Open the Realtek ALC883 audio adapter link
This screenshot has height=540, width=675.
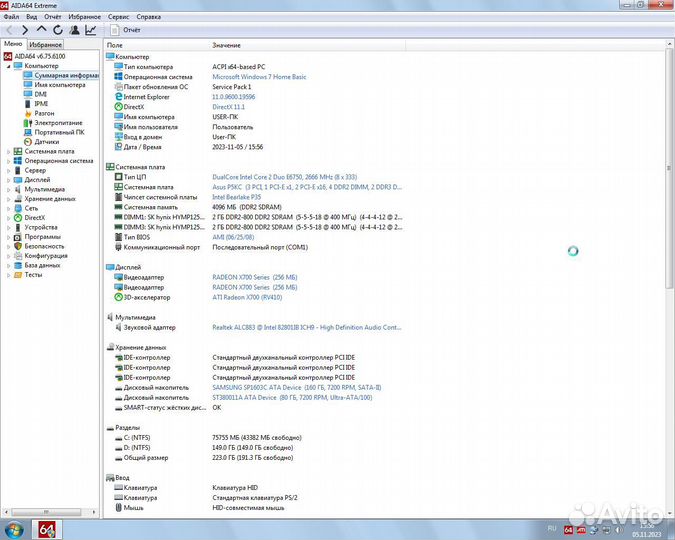click(307, 328)
